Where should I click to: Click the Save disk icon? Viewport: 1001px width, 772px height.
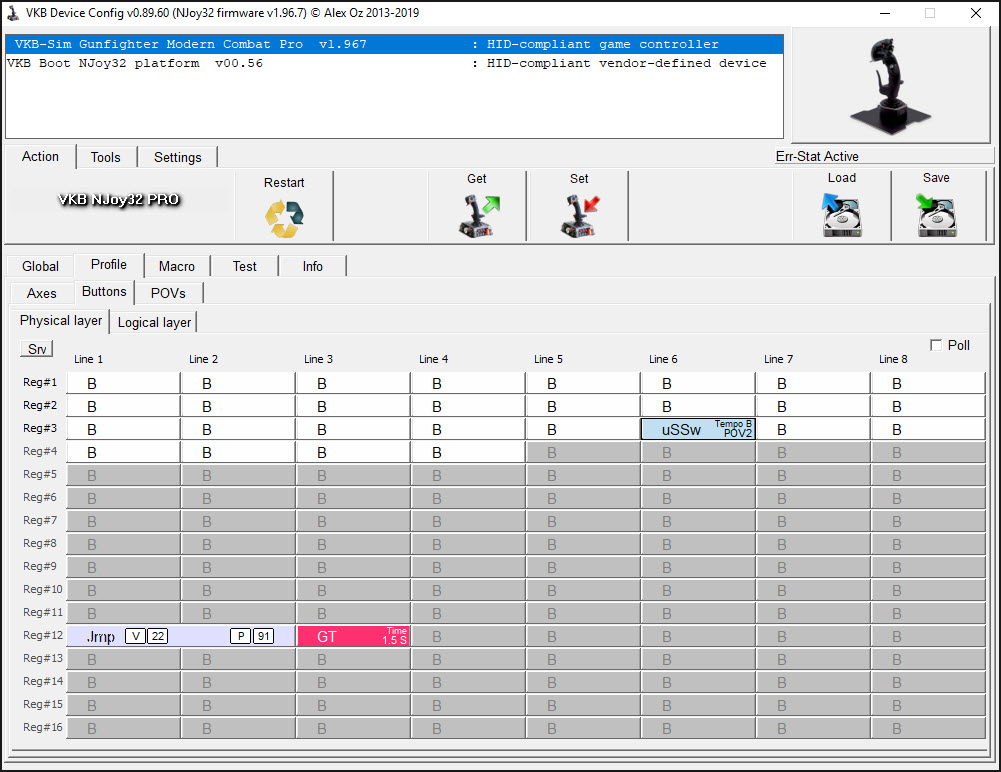pyautogui.click(x=937, y=215)
